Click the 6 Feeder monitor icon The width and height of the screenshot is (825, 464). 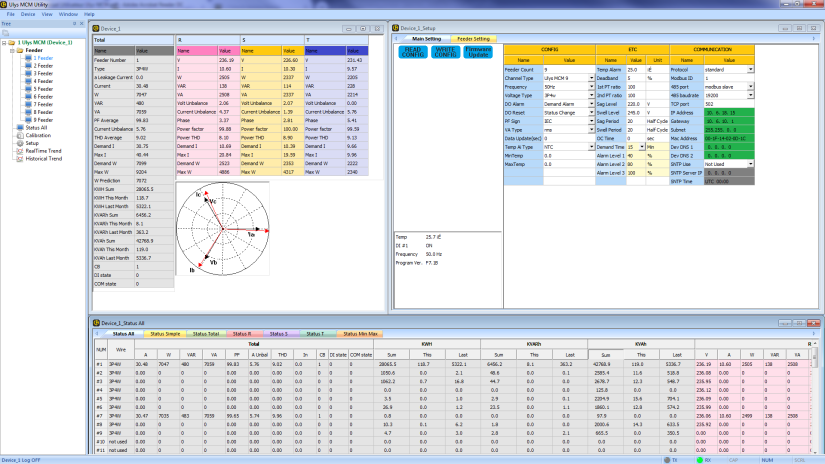pyautogui.click(x=28, y=97)
